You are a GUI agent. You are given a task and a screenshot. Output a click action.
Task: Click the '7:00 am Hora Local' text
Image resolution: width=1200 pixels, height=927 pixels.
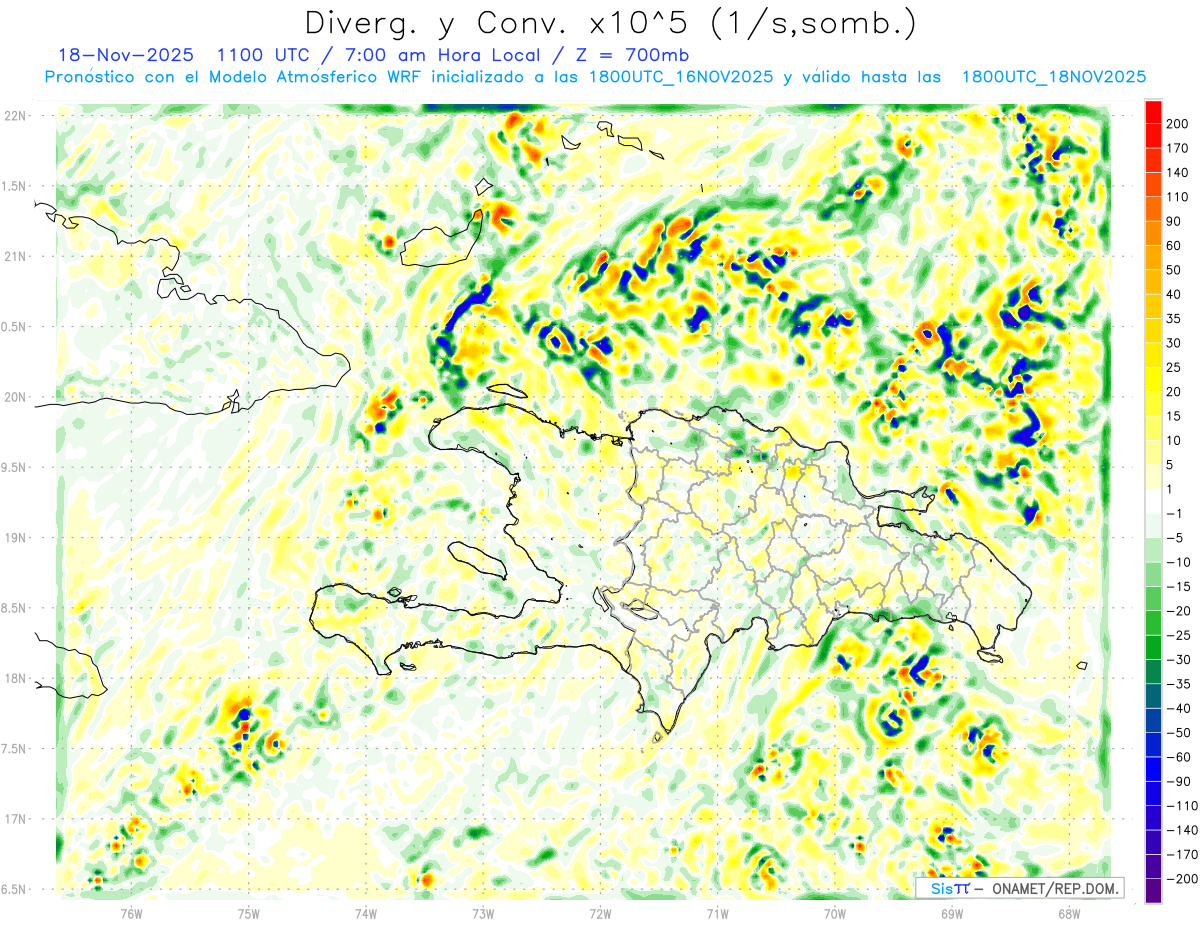[443, 55]
